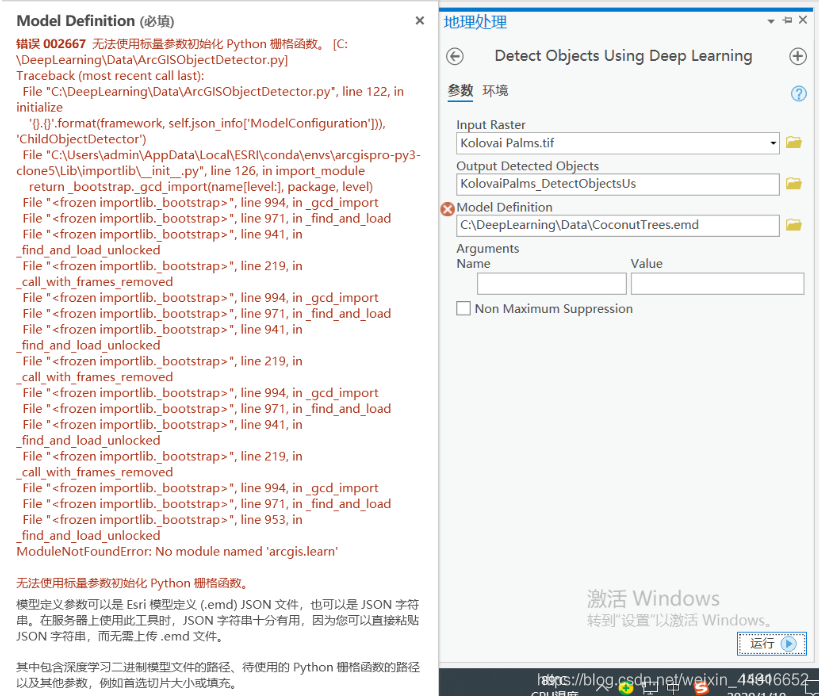Expand the Input Raster dropdown list
Viewport: 819px width, 699px height.
[x=773, y=143]
